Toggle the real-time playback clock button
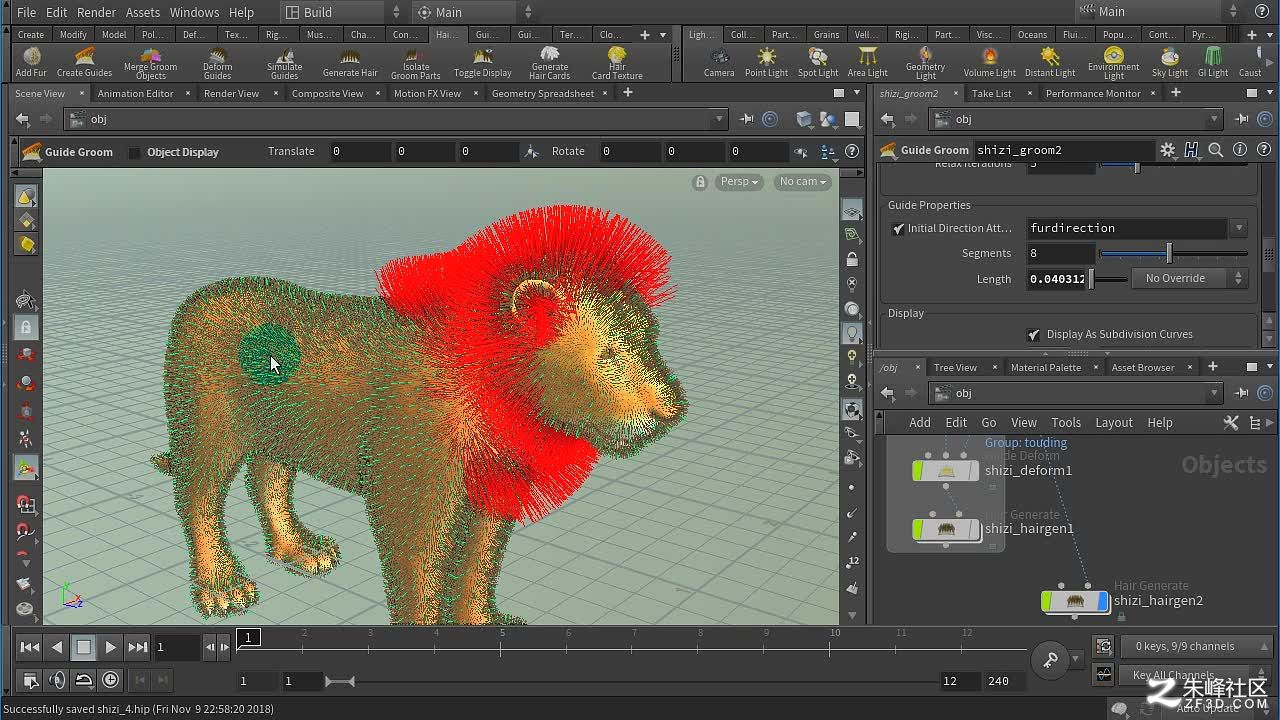 [x=110, y=680]
